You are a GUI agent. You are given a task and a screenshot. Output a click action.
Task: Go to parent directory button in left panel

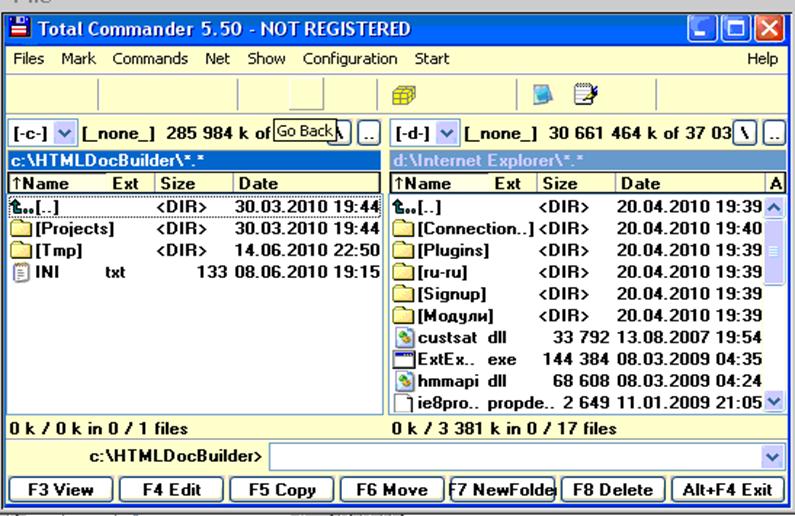point(369,133)
